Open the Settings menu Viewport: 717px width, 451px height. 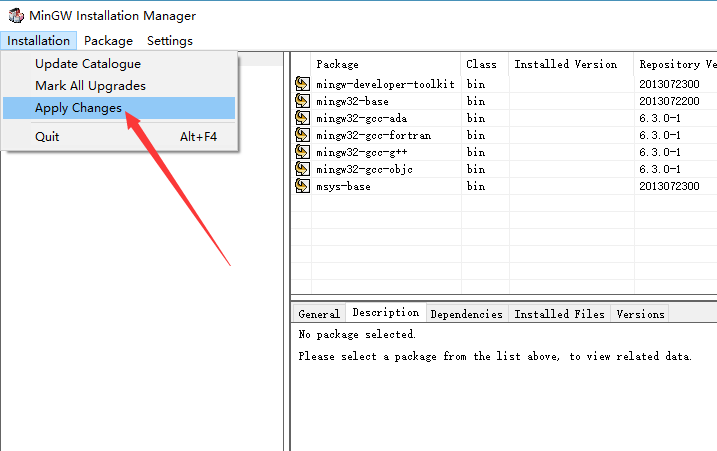[170, 41]
